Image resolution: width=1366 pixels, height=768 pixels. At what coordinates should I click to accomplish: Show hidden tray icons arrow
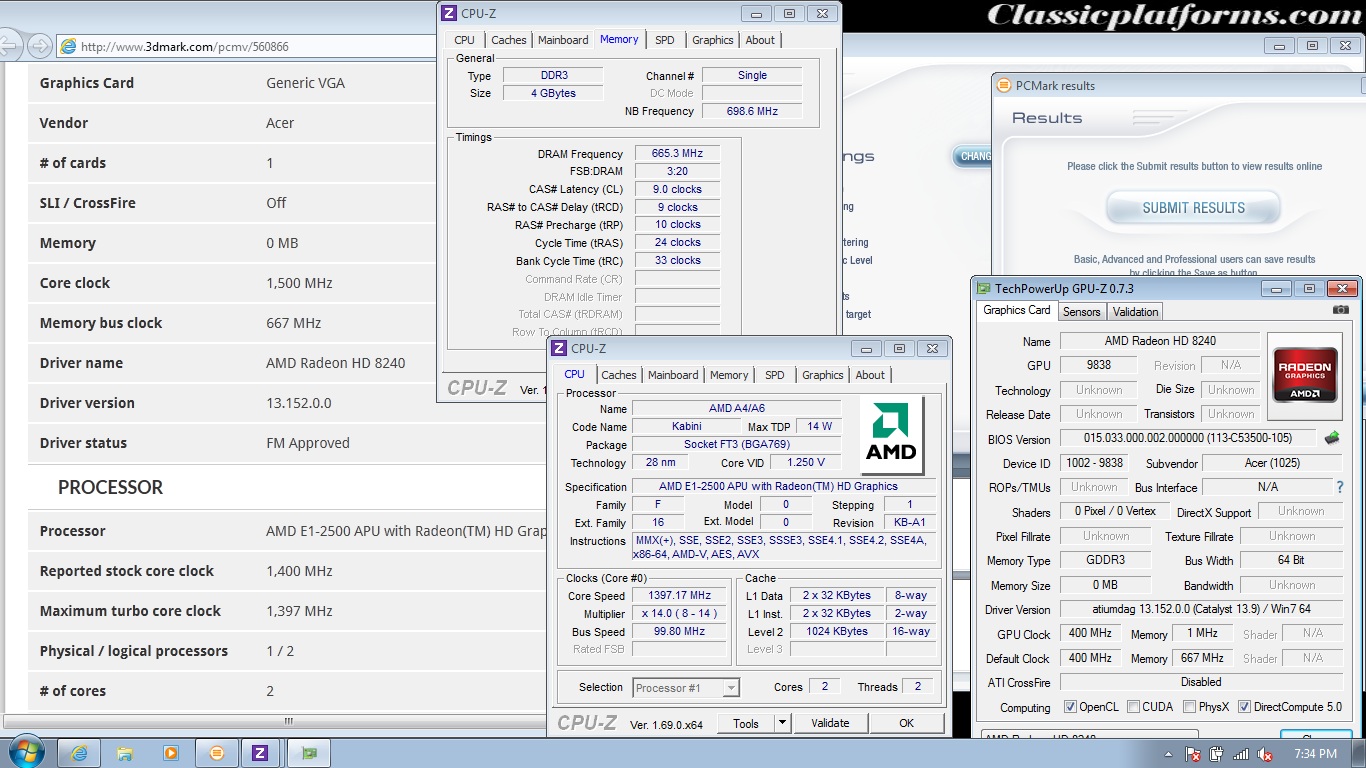point(1169,754)
